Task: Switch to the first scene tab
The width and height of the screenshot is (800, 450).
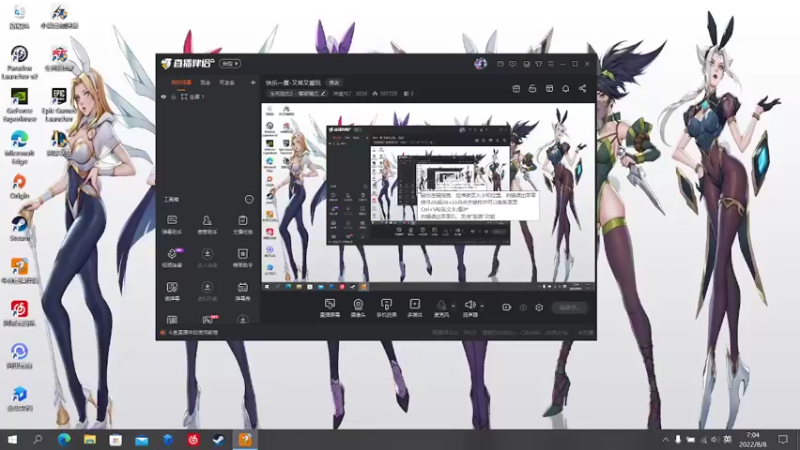Action: pyautogui.click(x=181, y=82)
